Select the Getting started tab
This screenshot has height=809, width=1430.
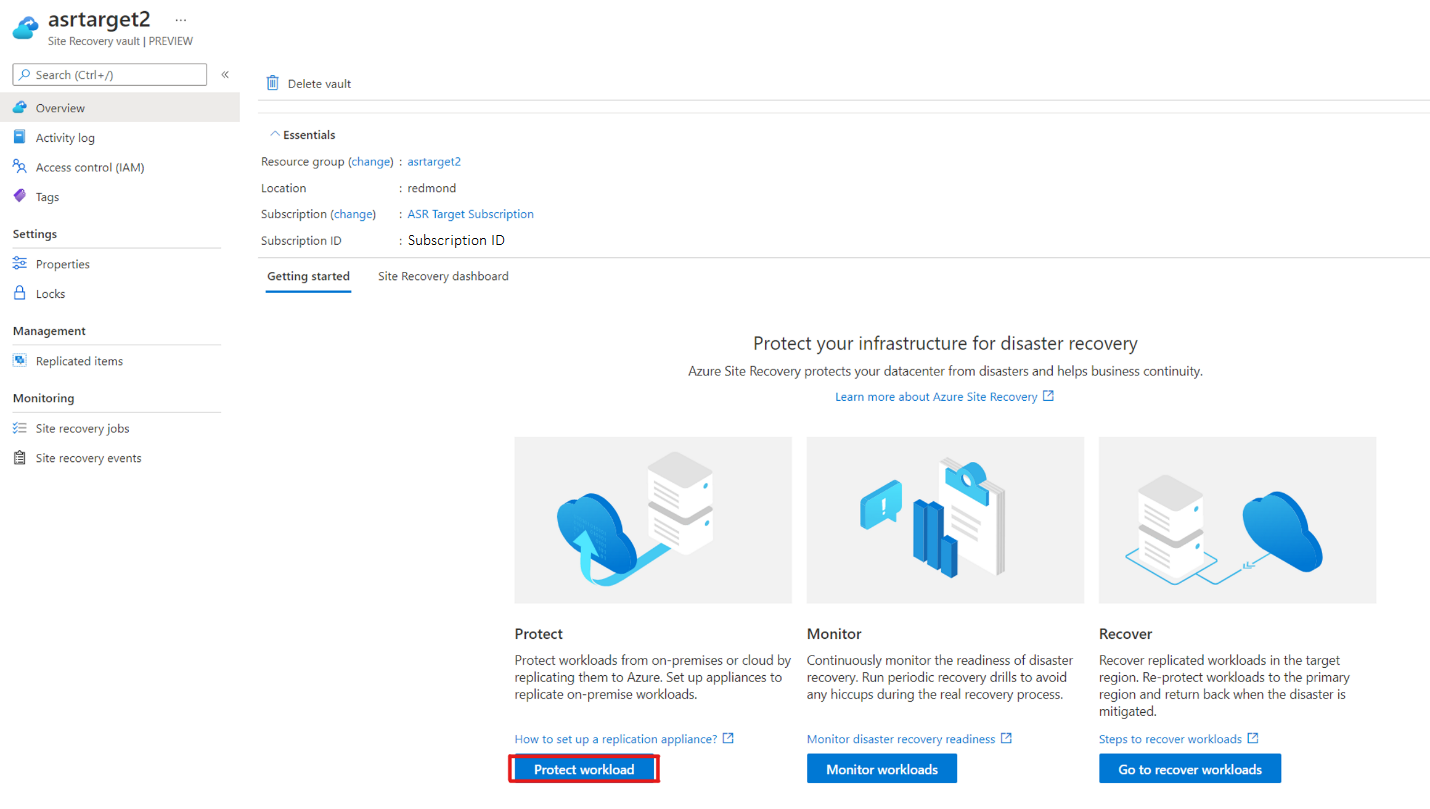308,276
